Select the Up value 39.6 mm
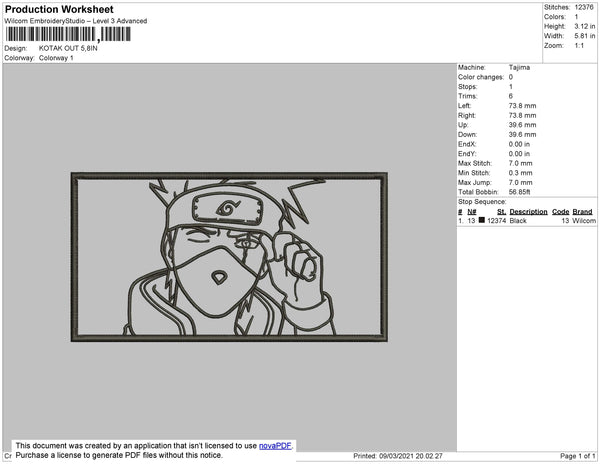The image size is (600, 464). (522, 125)
